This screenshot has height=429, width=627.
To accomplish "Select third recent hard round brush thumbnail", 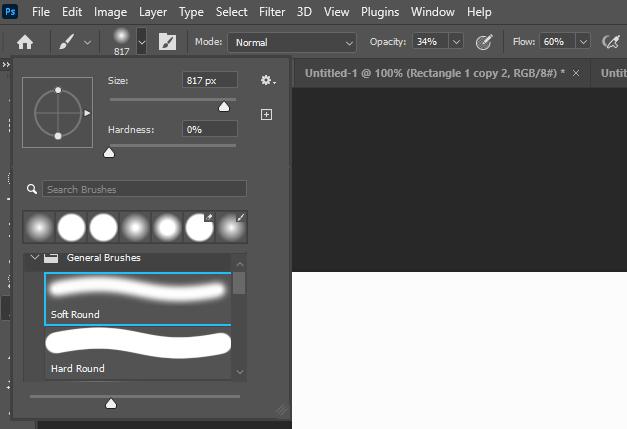I will (104, 227).
